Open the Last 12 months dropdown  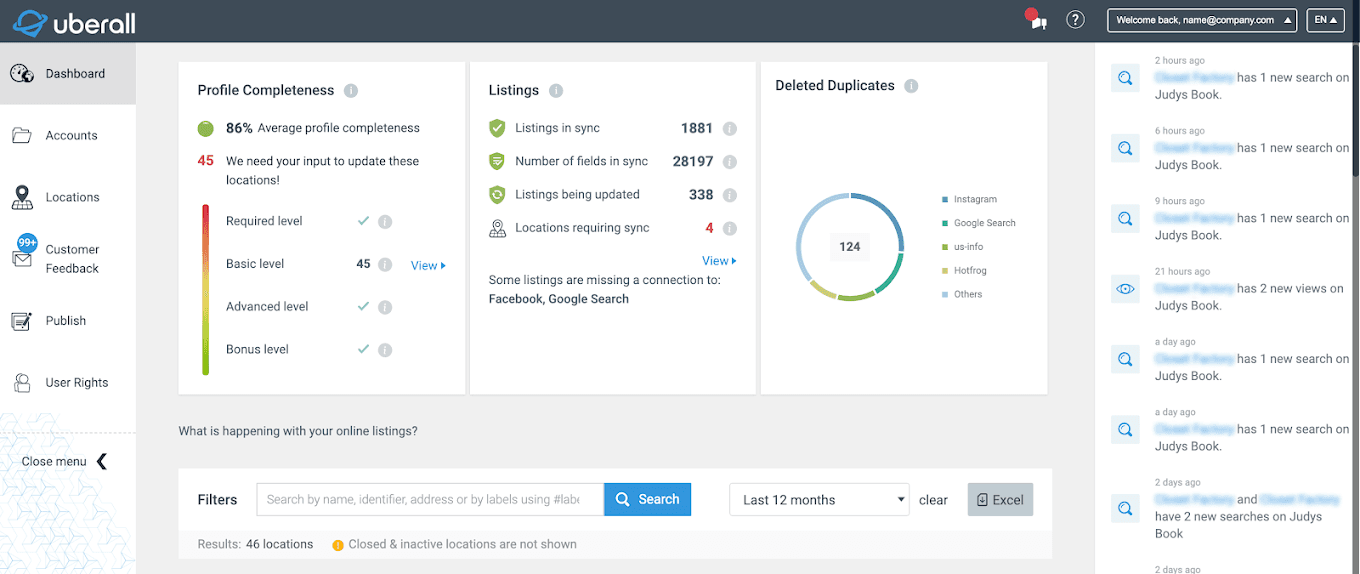point(819,500)
